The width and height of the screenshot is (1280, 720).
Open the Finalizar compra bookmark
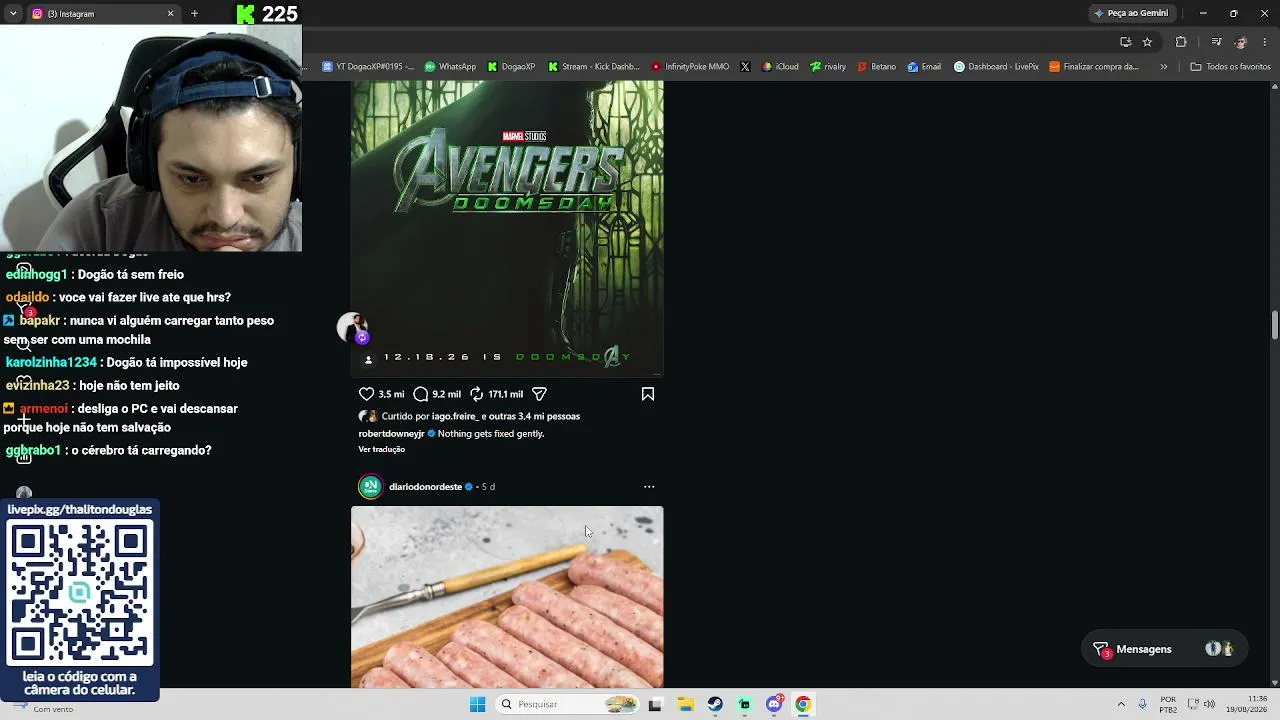1094,67
